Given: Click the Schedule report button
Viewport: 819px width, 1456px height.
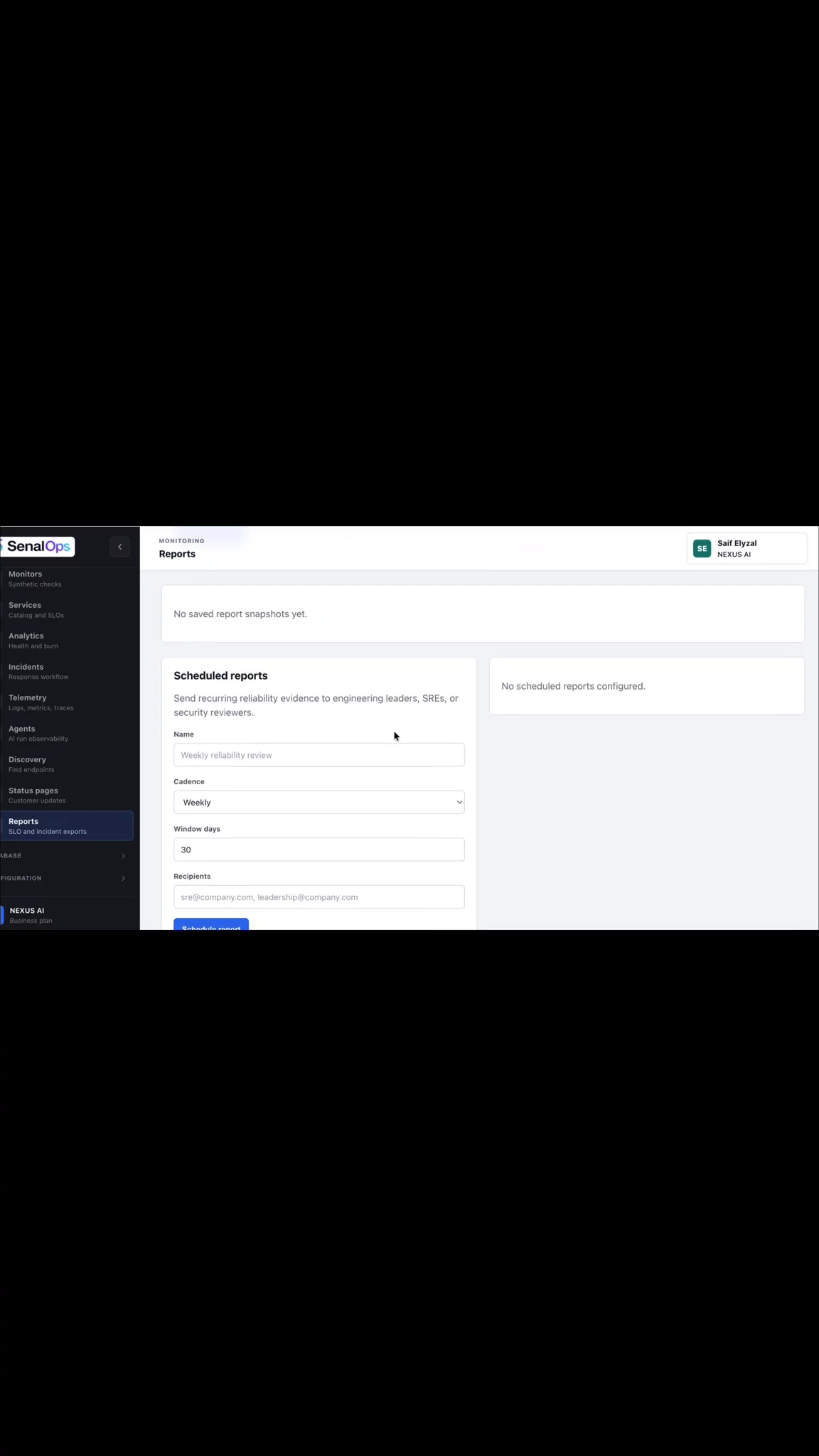Looking at the screenshot, I should coord(211,924).
